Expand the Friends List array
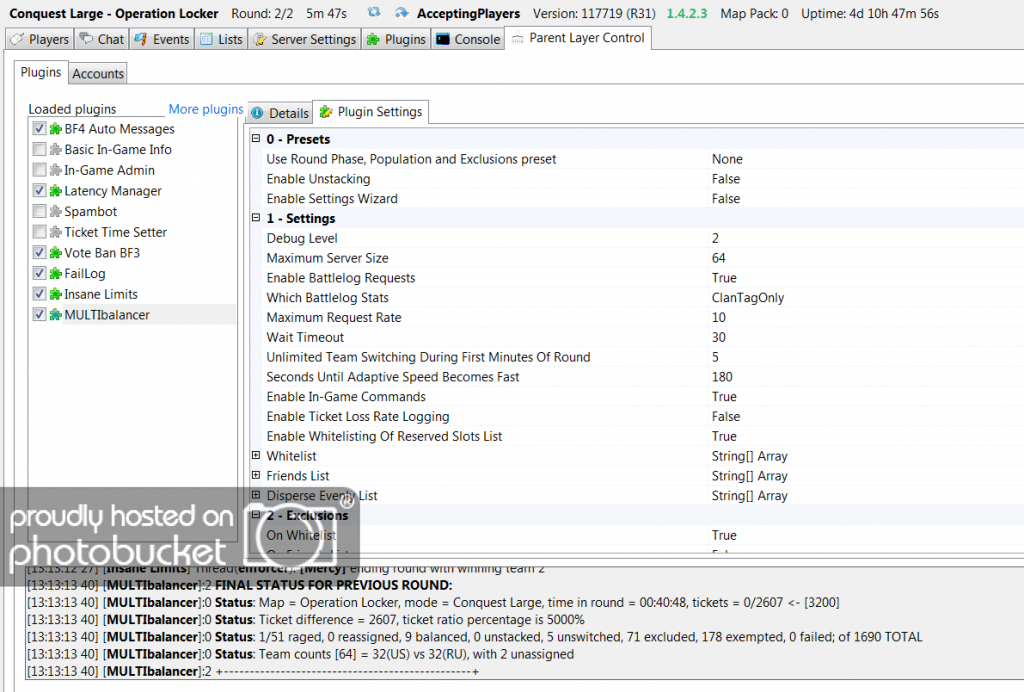This screenshot has width=1024, height=692. 256,476
